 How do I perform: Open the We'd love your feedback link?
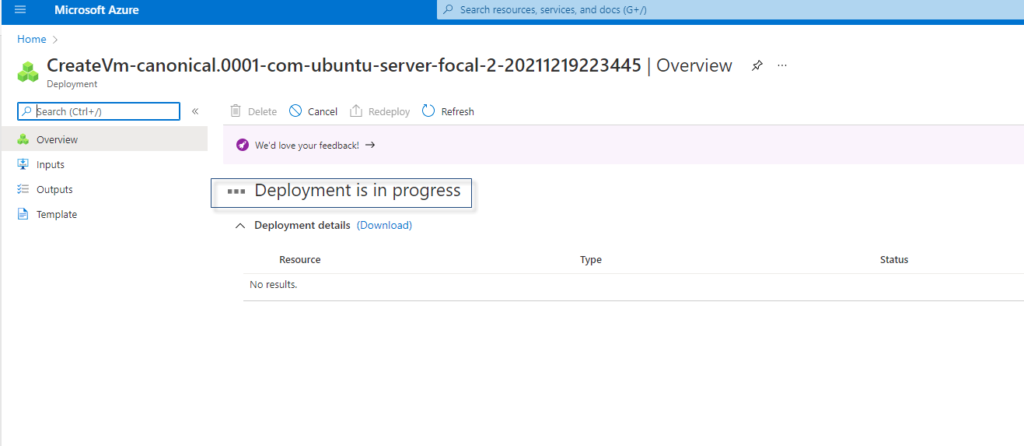(x=306, y=145)
